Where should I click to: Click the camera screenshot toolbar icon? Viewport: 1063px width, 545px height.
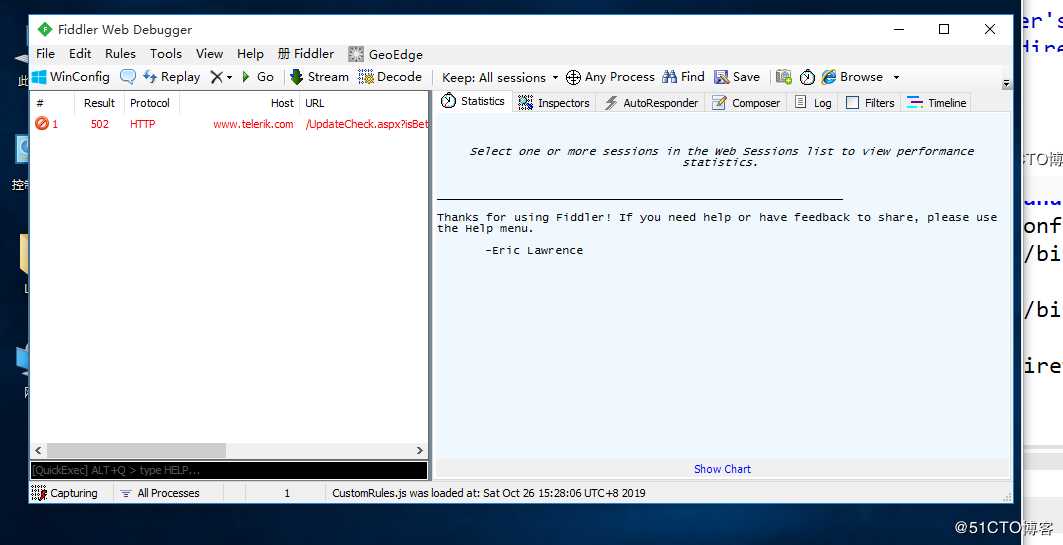click(784, 77)
